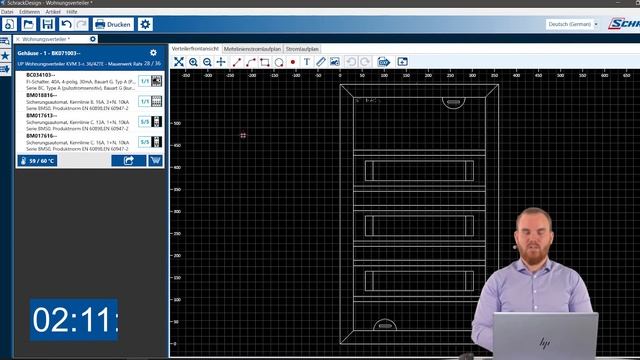
Task: Switch to the Stromlaufplan tab
Action: click(302, 49)
